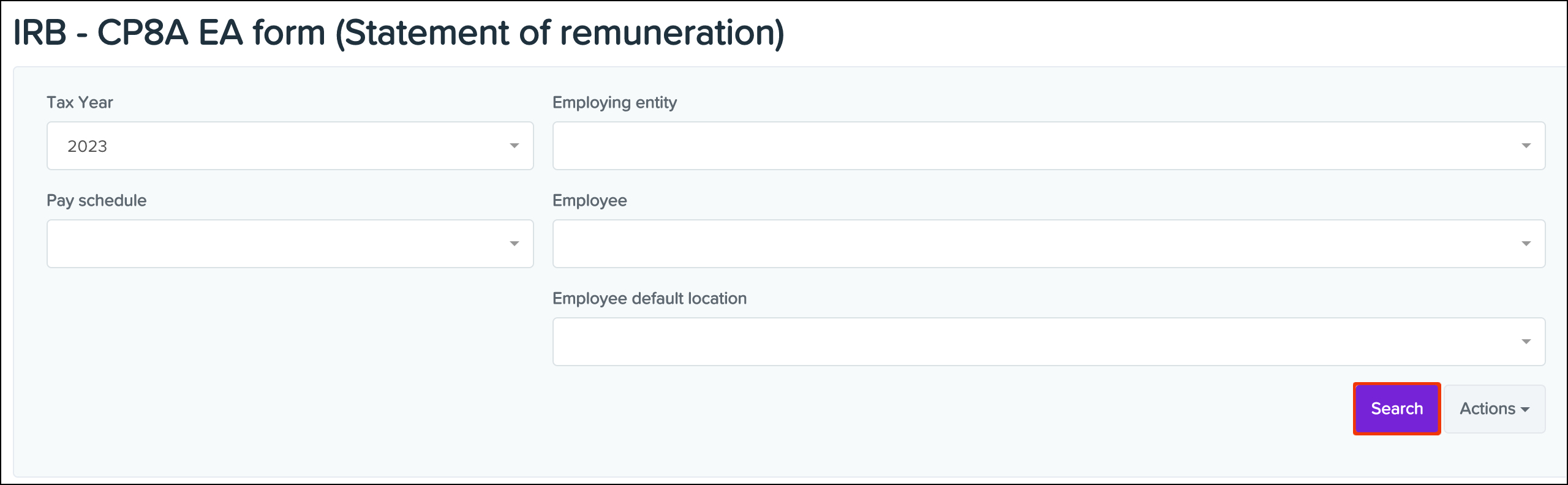Image resolution: width=1568 pixels, height=485 pixels.
Task: Click the Employee dropdown arrow
Action: [1526, 244]
